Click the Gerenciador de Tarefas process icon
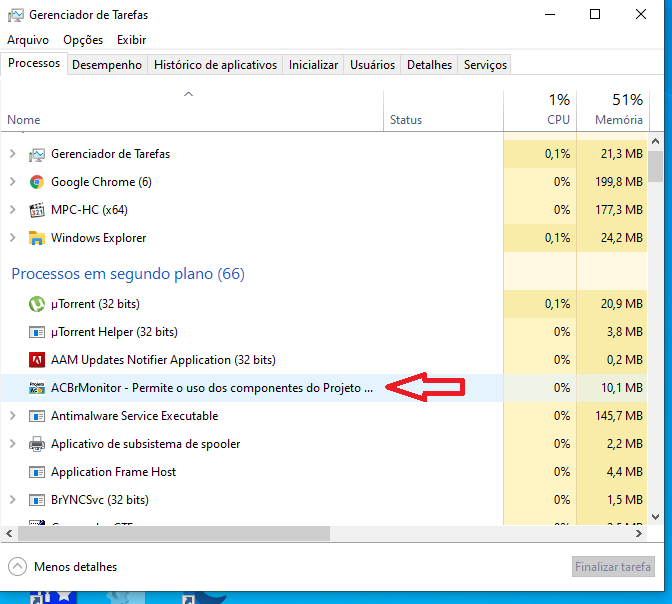 [x=37, y=154]
